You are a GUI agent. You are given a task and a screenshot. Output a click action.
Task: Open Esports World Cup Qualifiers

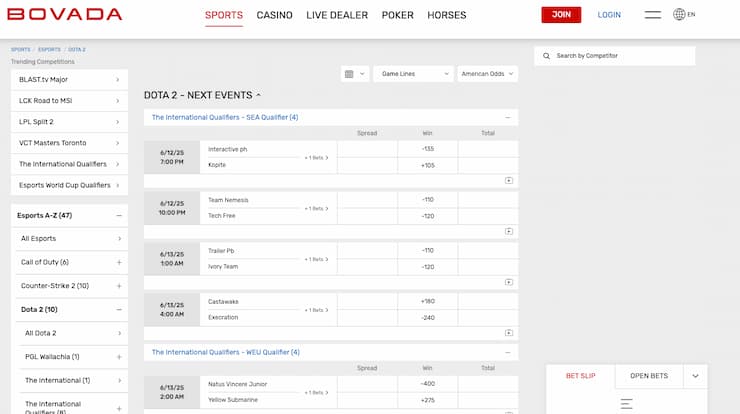(x=69, y=185)
